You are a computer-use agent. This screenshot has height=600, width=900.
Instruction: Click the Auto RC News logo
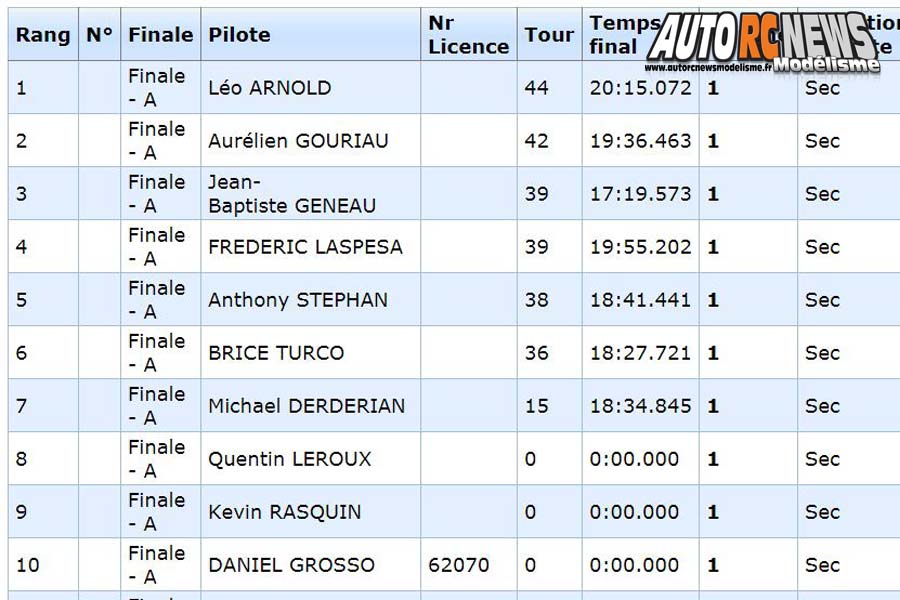760,38
